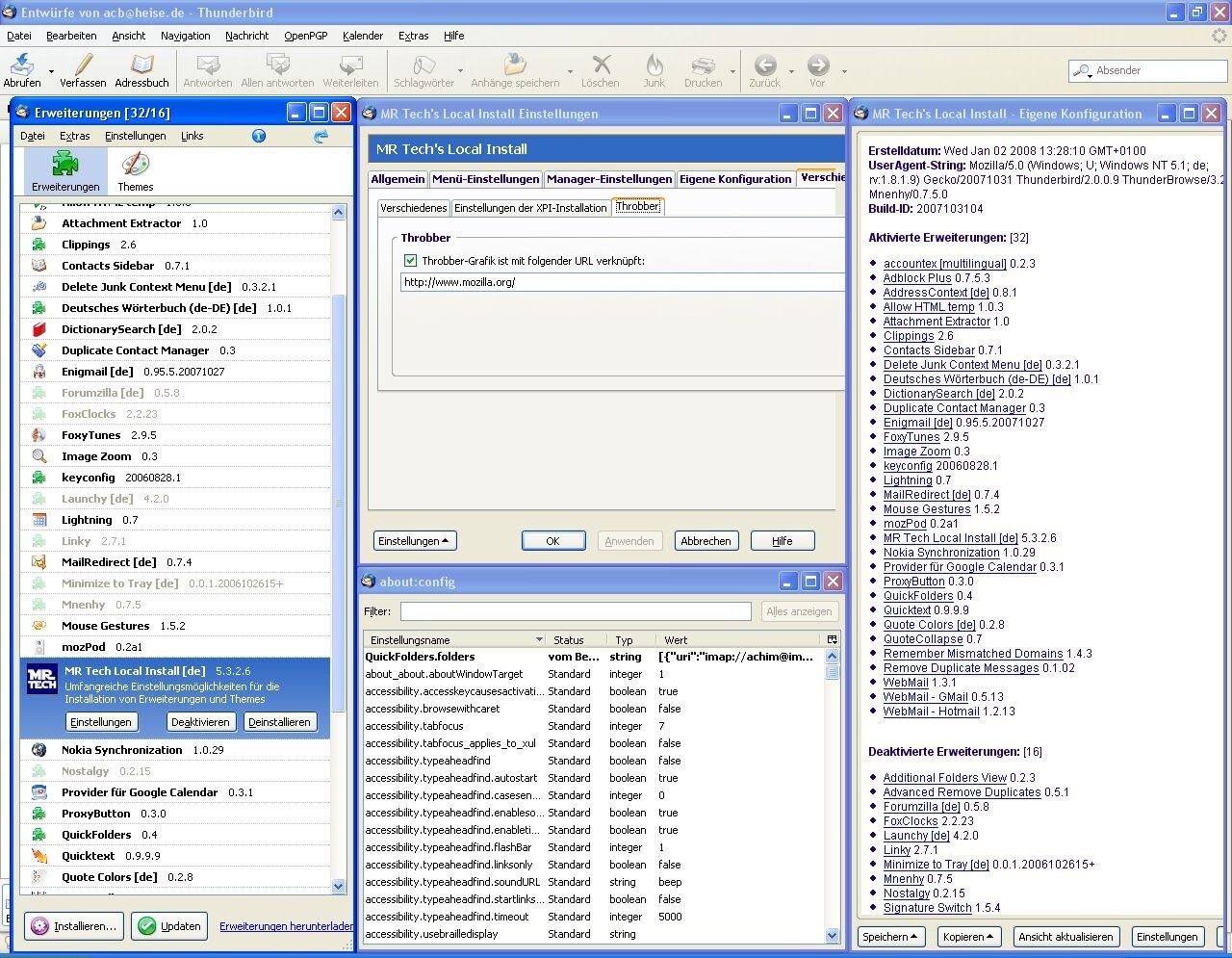Image resolution: width=1232 pixels, height=958 pixels.
Task: Open the Drucken dropdown arrow
Action: point(732,70)
